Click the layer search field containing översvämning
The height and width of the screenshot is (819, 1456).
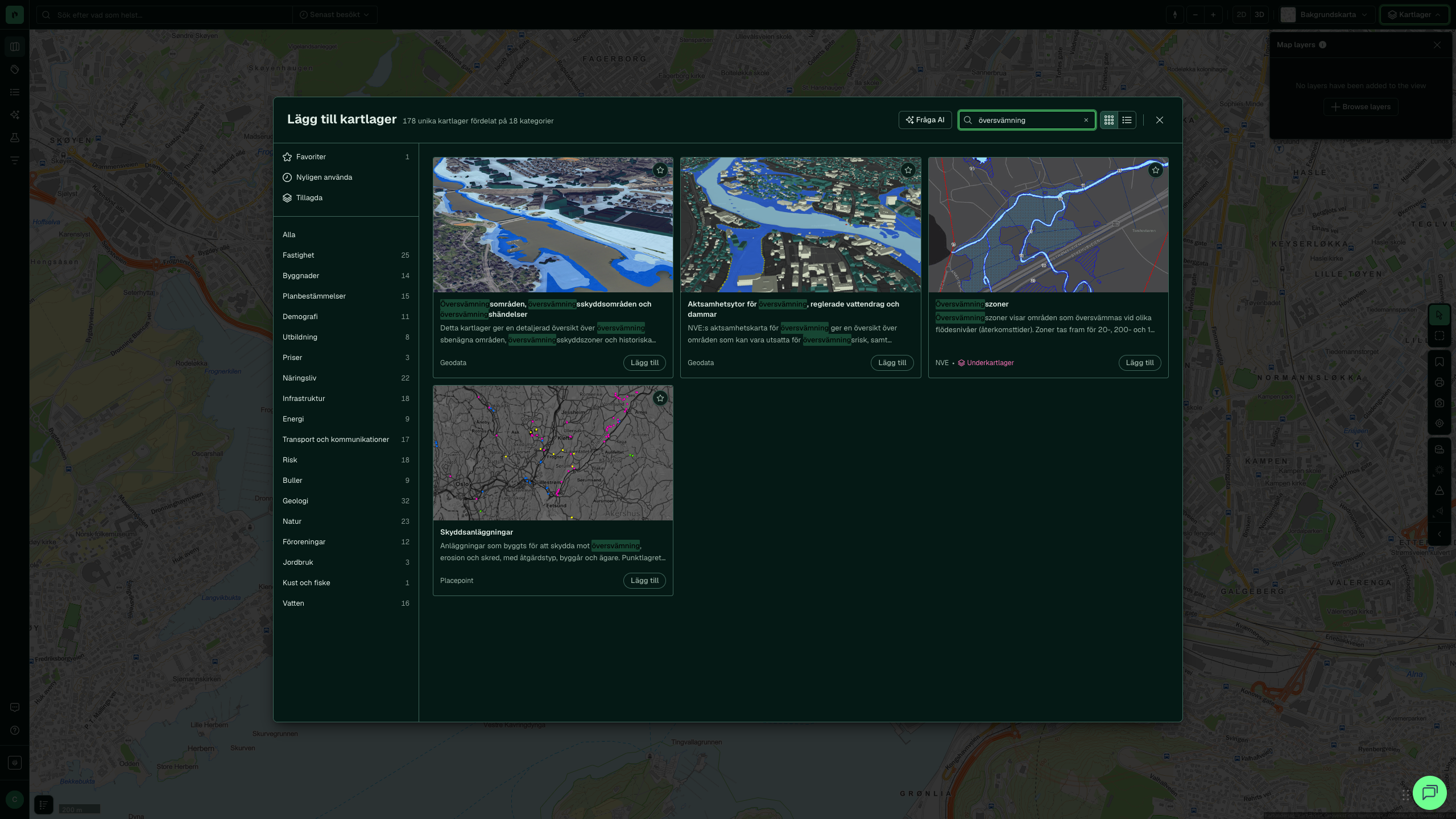pyautogui.click(x=1027, y=120)
